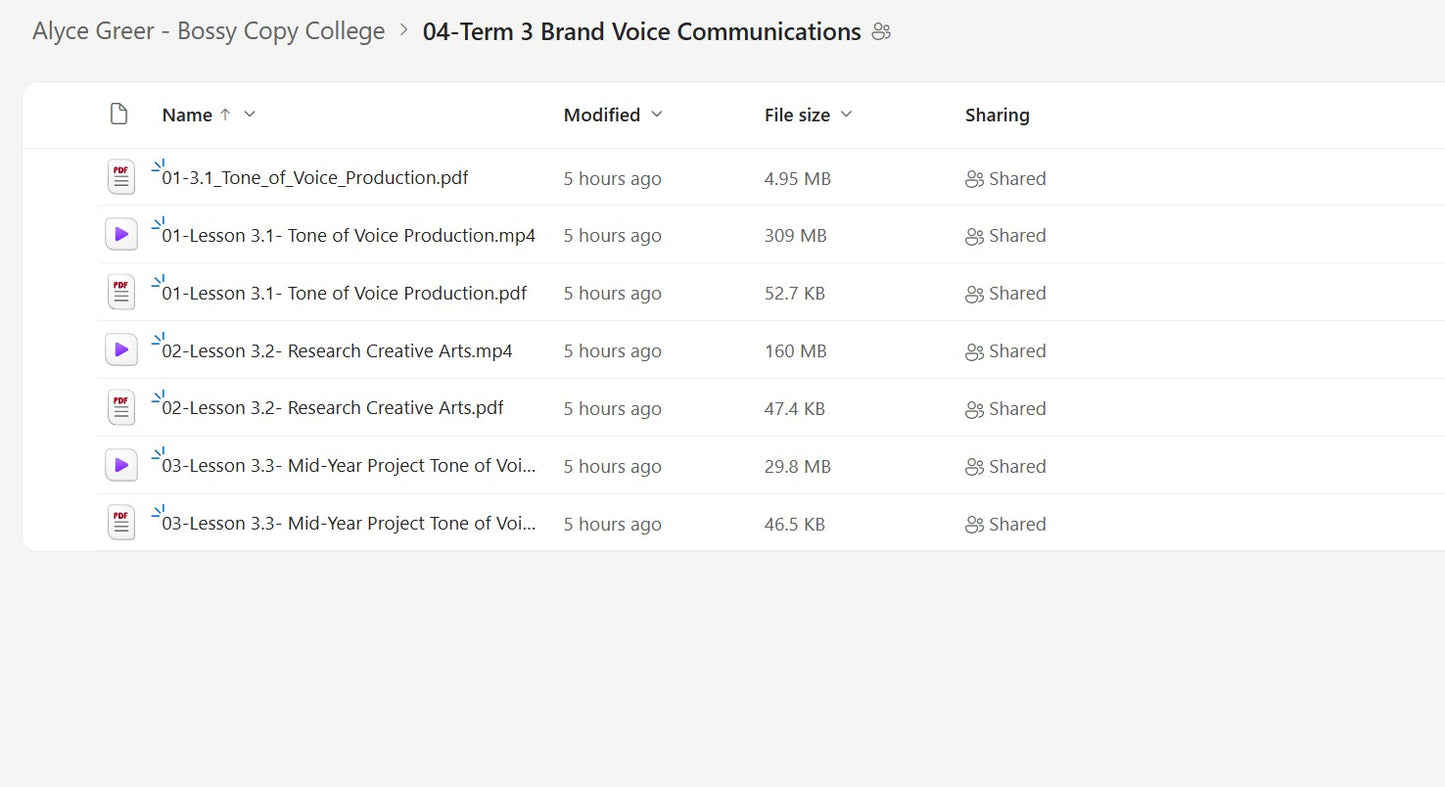Open the Name column dropdown chevron

click(249, 115)
